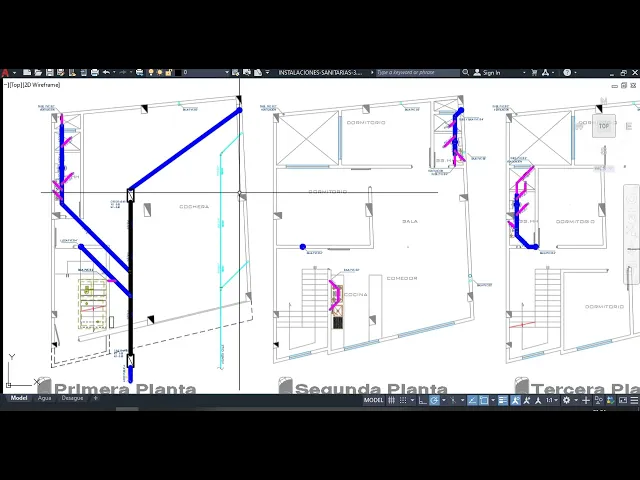
Task: Toggle Ortho mode in status bar
Action: coord(423,400)
